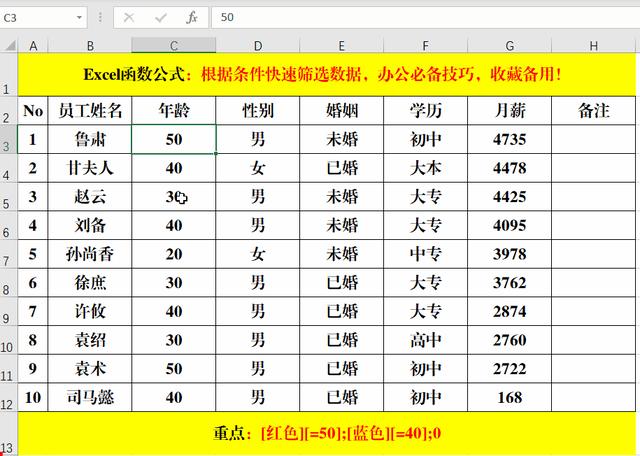Screen dimensions: 640x456
Task: Select the cell with name '许攸'
Action: pyautogui.click(x=90, y=311)
